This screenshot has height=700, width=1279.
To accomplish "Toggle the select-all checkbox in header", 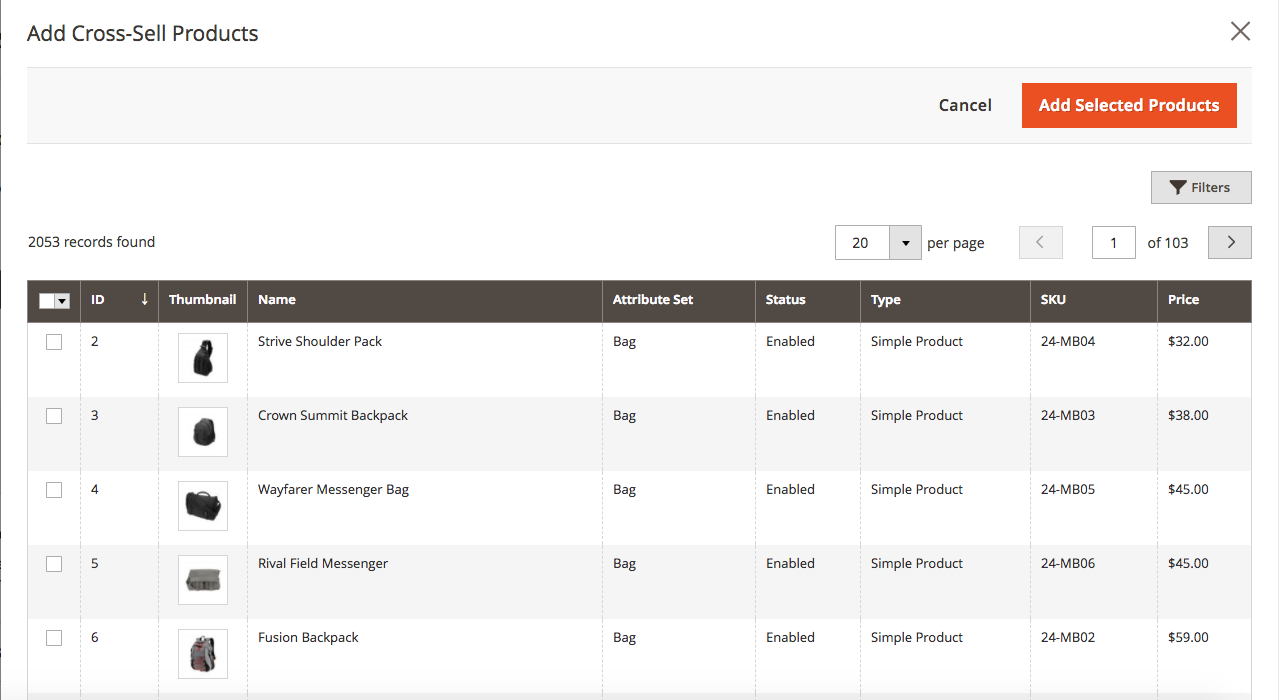I will [x=48, y=300].
